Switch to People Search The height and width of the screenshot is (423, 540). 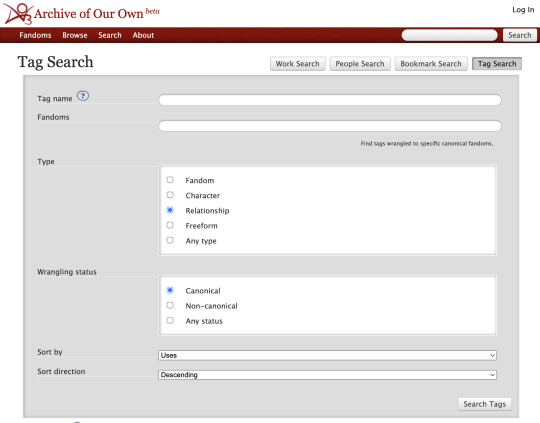[360, 64]
